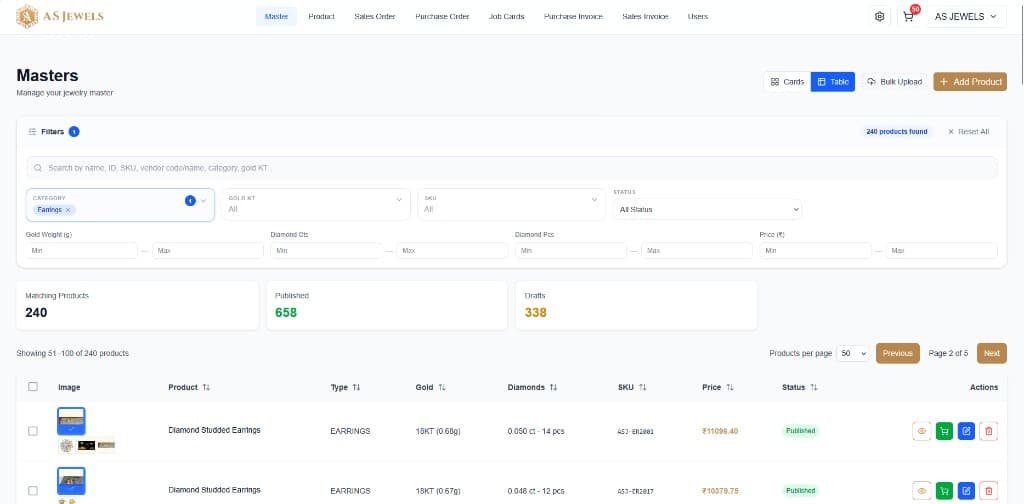The height and width of the screenshot is (504, 1024).
Task: Add ASJ-ER2001 to cart using green icon
Action: (944, 431)
